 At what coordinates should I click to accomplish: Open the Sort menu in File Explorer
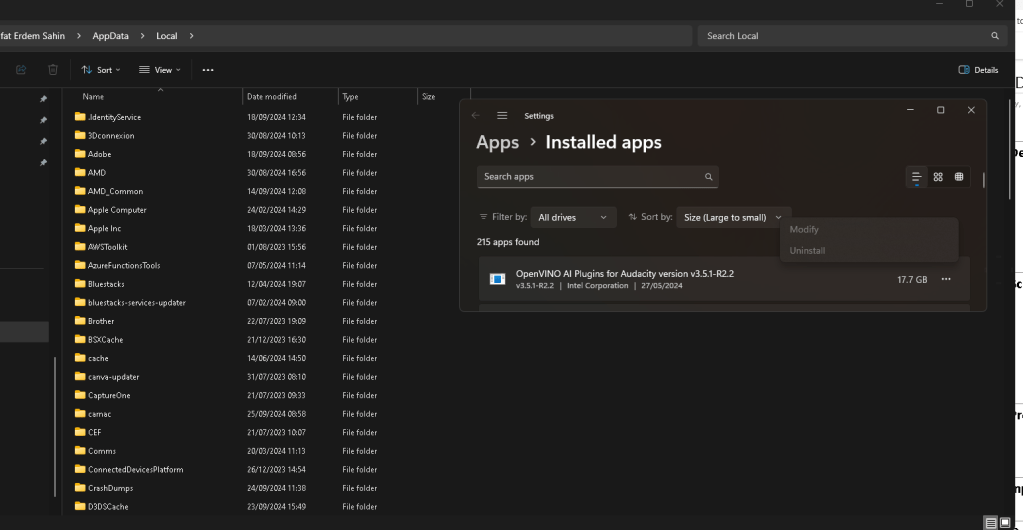(100, 70)
